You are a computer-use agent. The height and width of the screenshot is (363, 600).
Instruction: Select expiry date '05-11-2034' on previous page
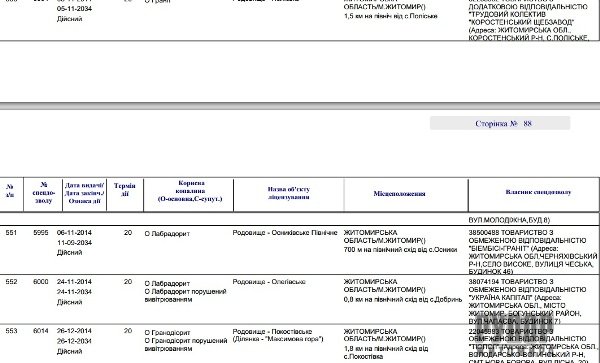click(x=74, y=8)
